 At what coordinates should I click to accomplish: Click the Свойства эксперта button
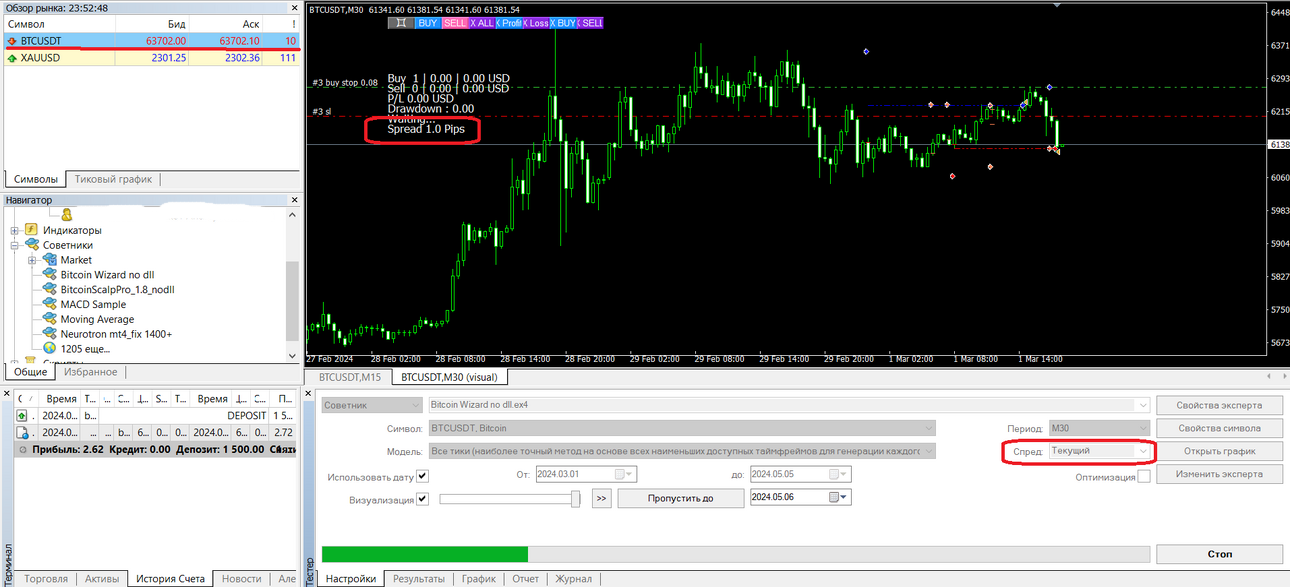click(x=1219, y=405)
